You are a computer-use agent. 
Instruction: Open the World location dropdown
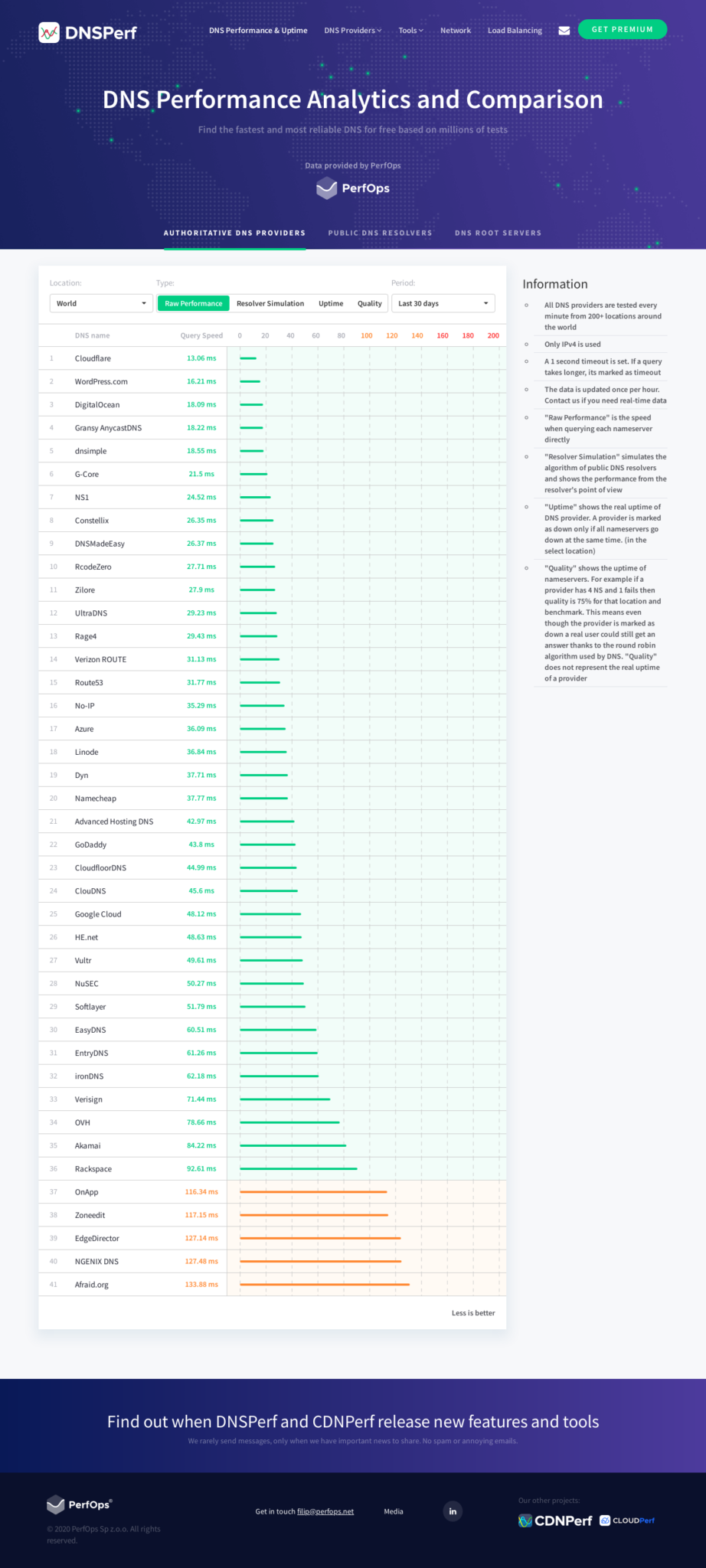[x=101, y=304]
